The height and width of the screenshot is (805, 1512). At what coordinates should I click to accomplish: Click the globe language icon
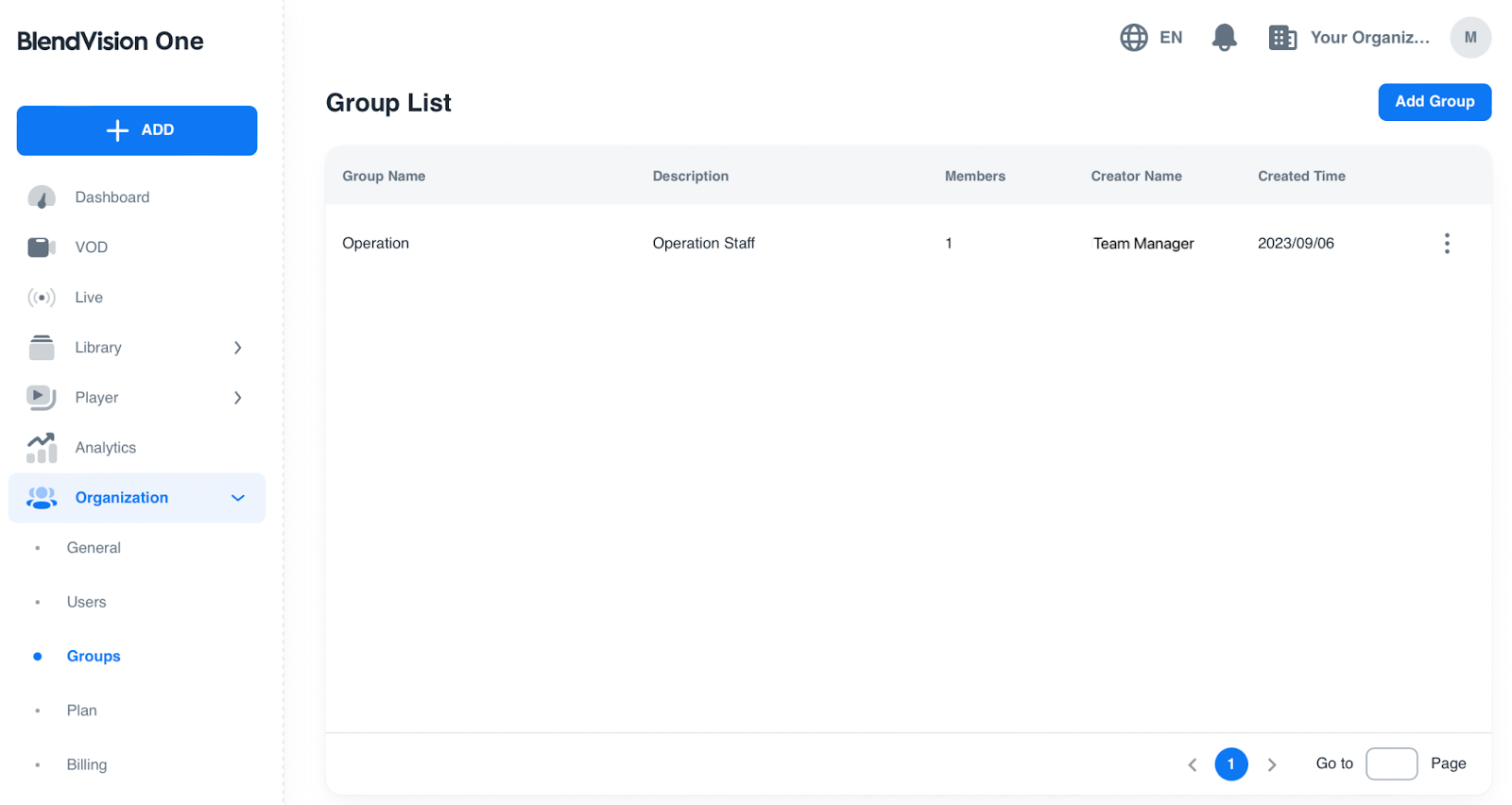pos(1133,38)
